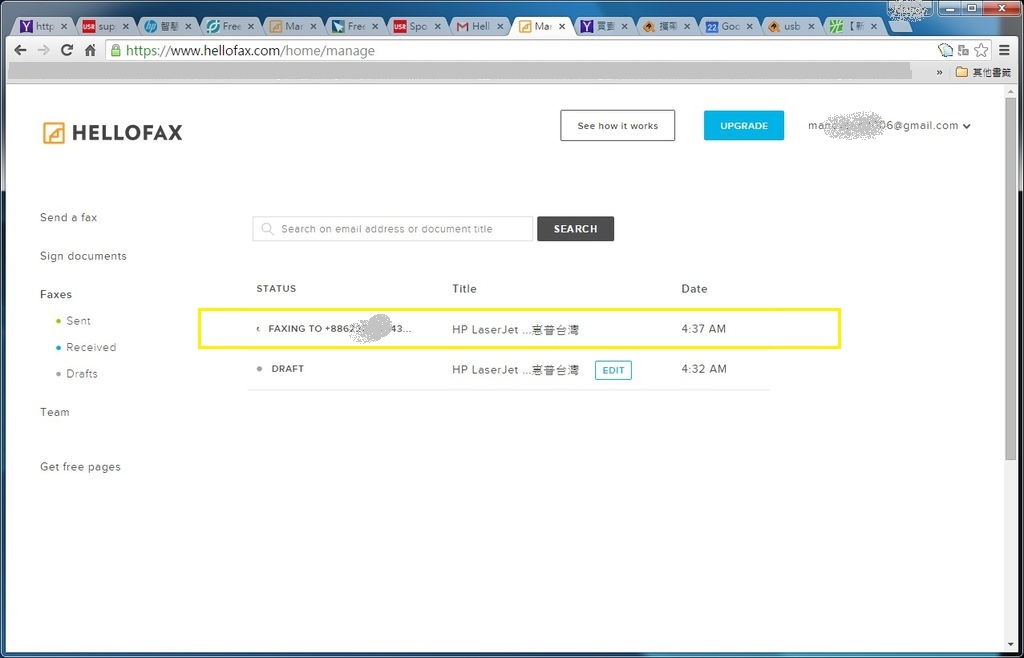Open 'Send a fax' in sidebar

(x=69, y=217)
